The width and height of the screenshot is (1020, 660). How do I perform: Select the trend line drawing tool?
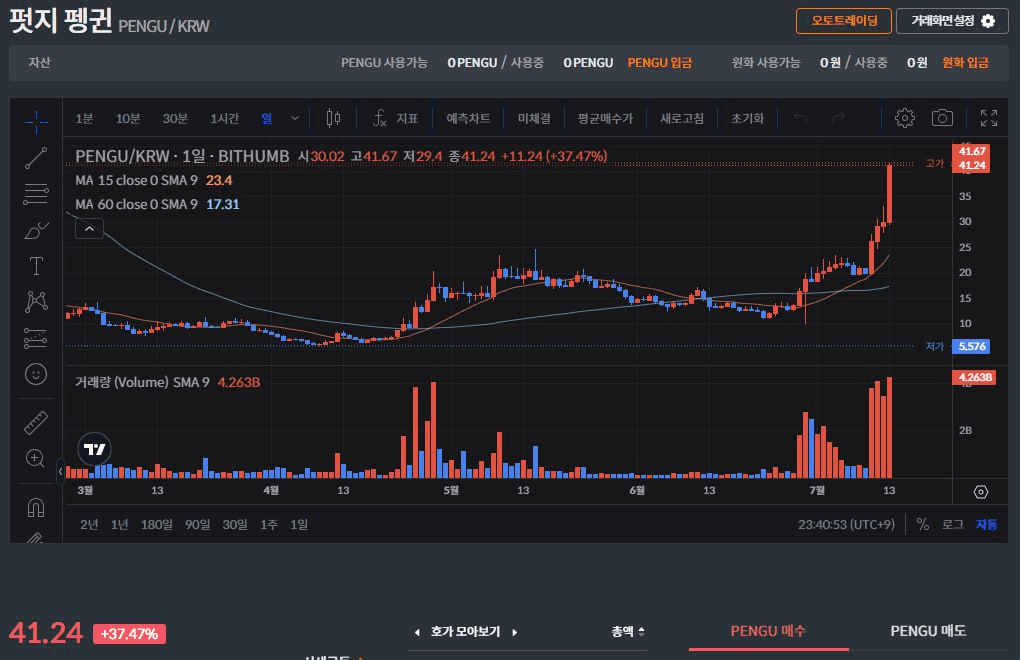[36, 158]
